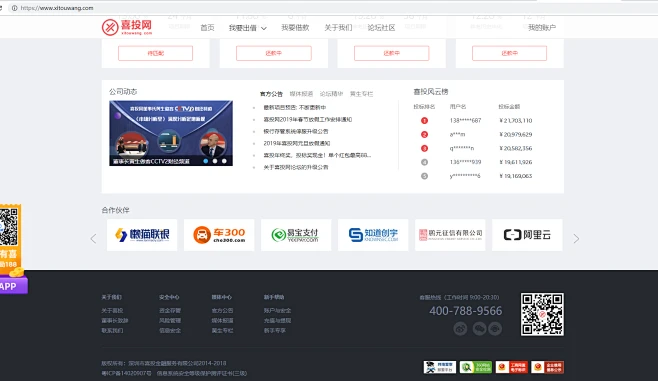Click the 工商网监 red badge

tap(512, 367)
